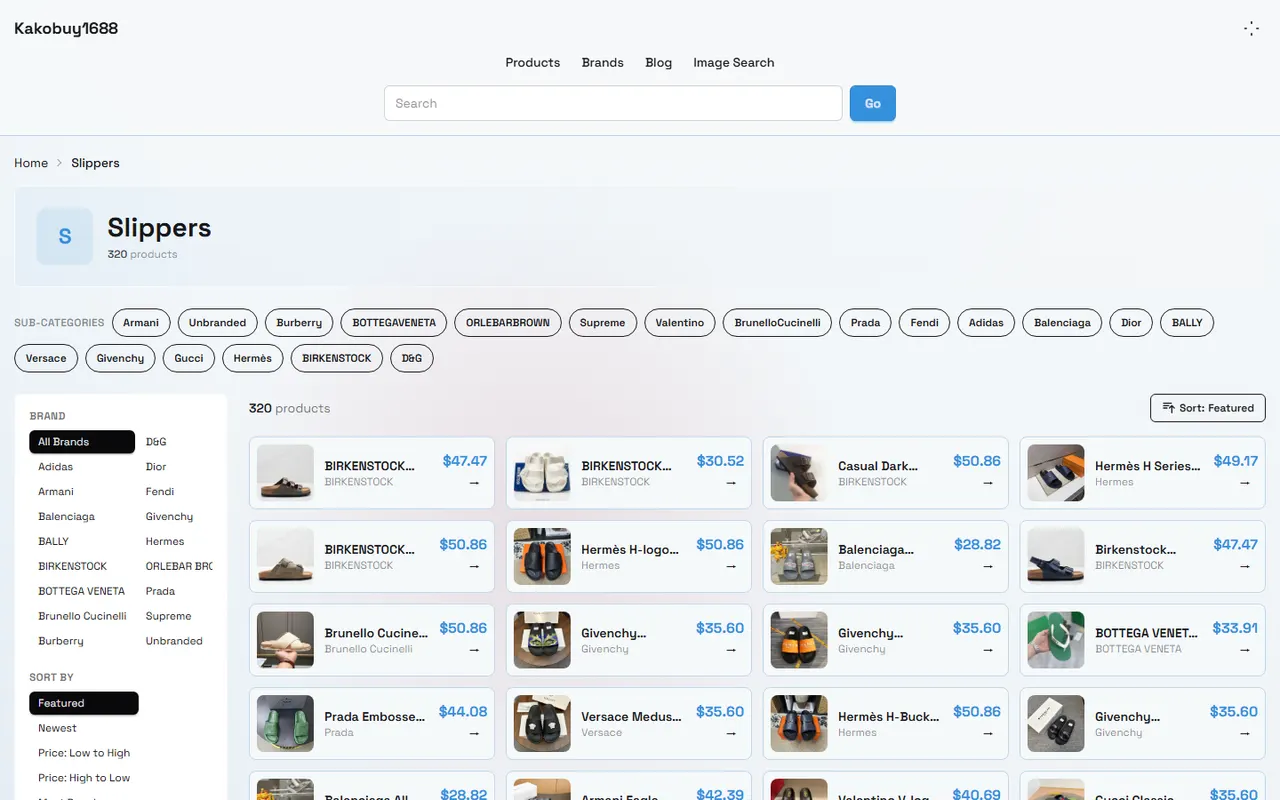Open the Products menu
The height and width of the screenshot is (800, 1280).
pos(533,62)
